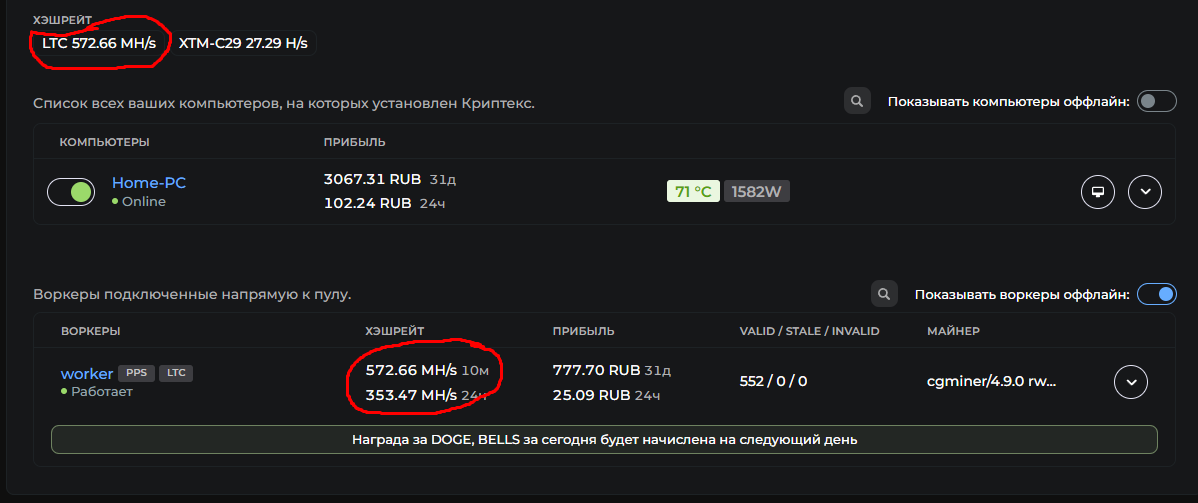
Task: Click the 1582W power badge
Action: pos(757,191)
